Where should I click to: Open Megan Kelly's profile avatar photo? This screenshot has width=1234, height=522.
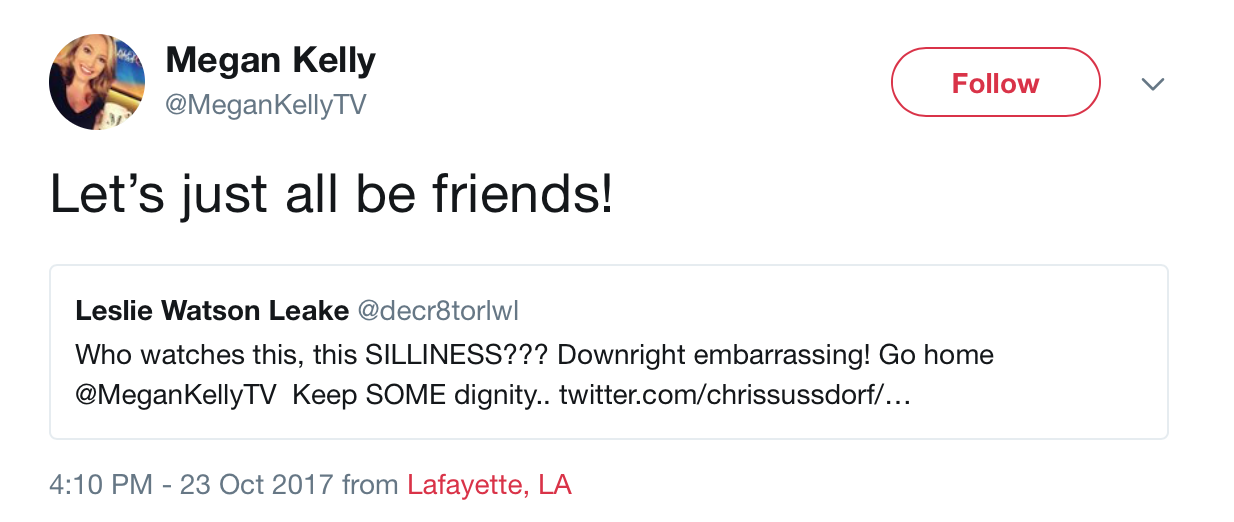click(x=98, y=82)
